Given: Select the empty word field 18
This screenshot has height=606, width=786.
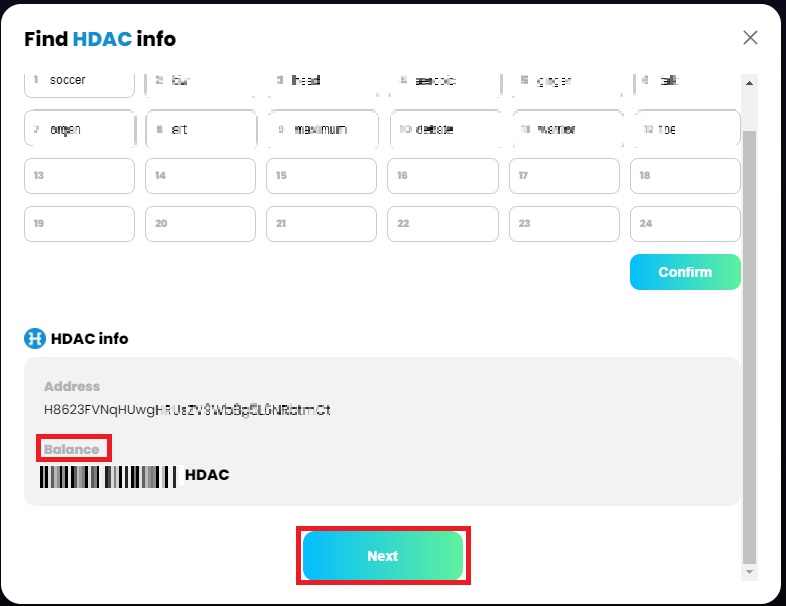Looking at the screenshot, I should point(686,175).
